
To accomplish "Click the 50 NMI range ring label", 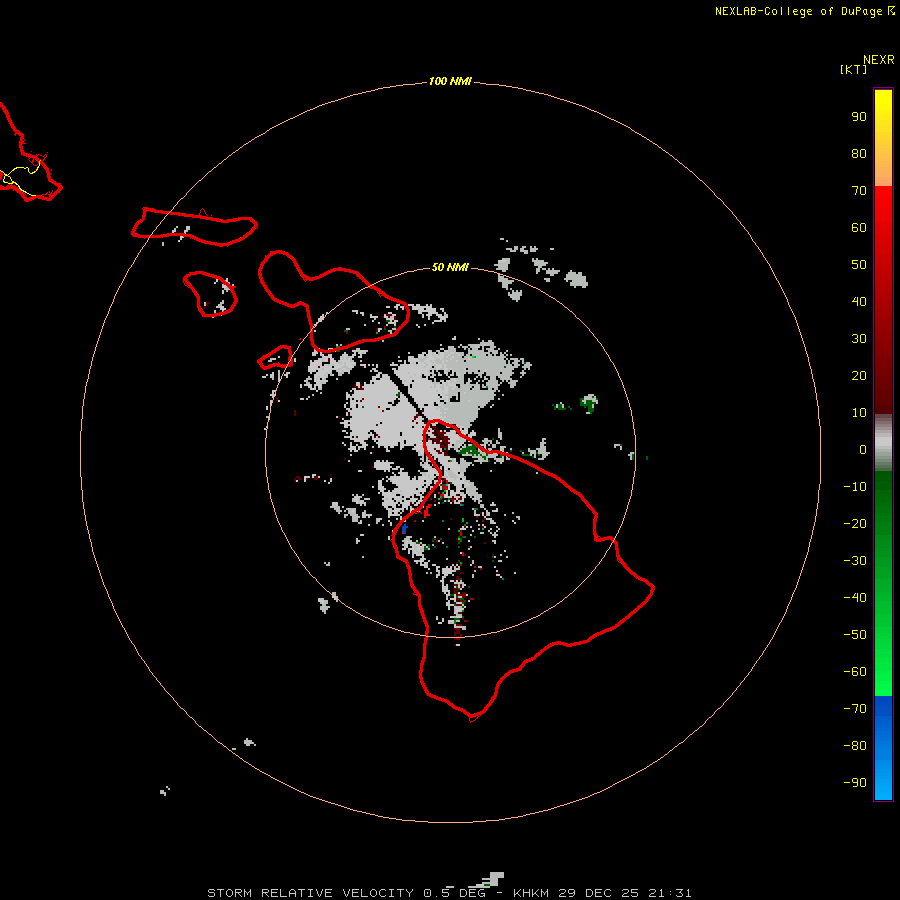I will 449,267.
